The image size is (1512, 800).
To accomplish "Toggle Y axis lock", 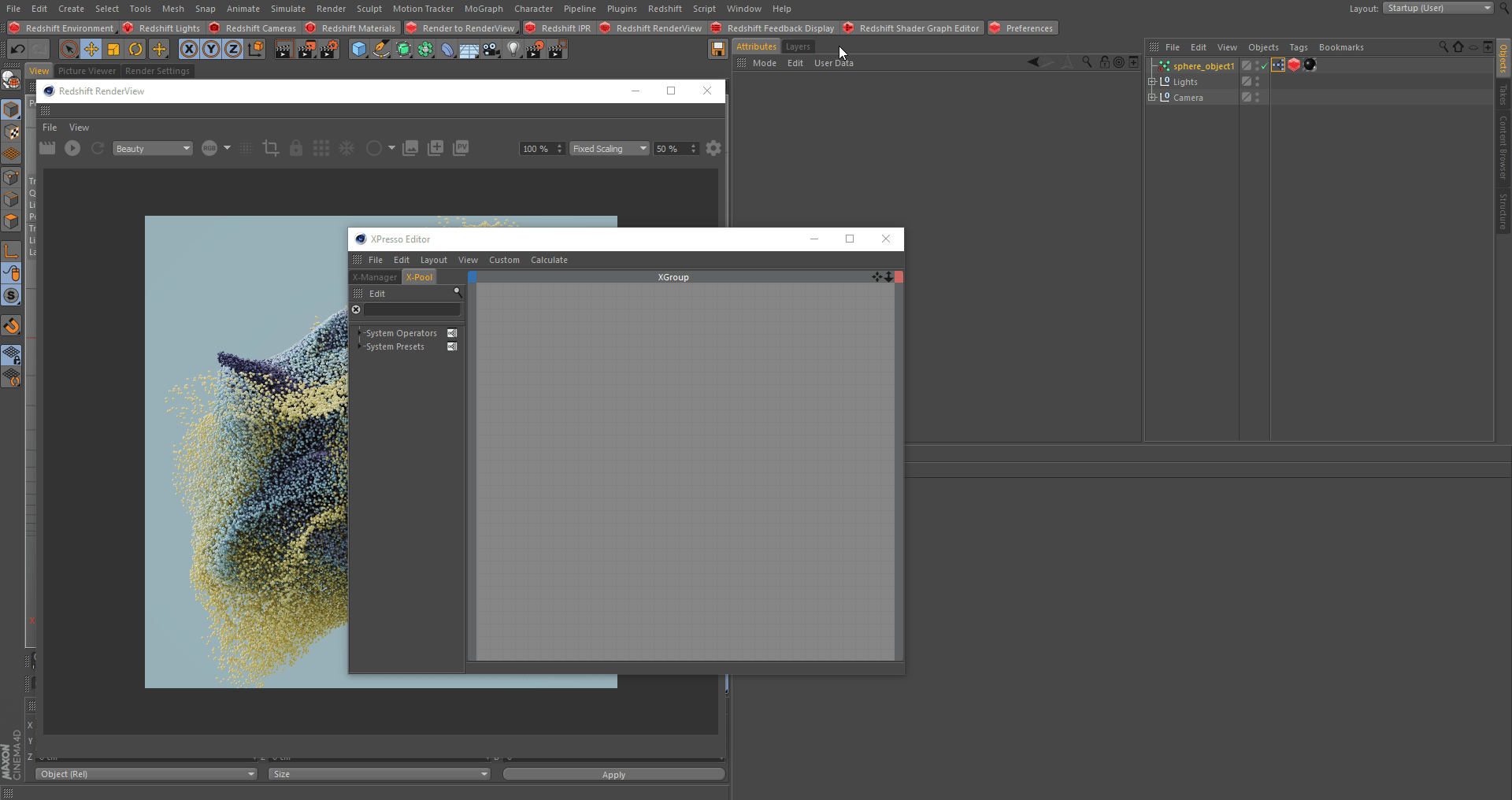I will [211, 50].
